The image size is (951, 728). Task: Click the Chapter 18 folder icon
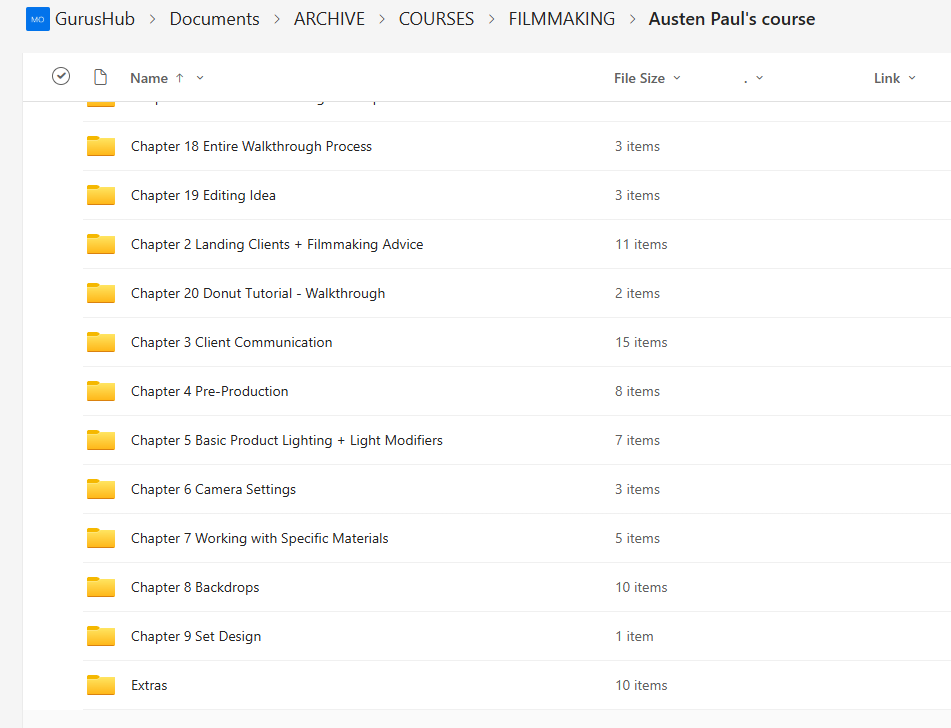pos(101,146)
